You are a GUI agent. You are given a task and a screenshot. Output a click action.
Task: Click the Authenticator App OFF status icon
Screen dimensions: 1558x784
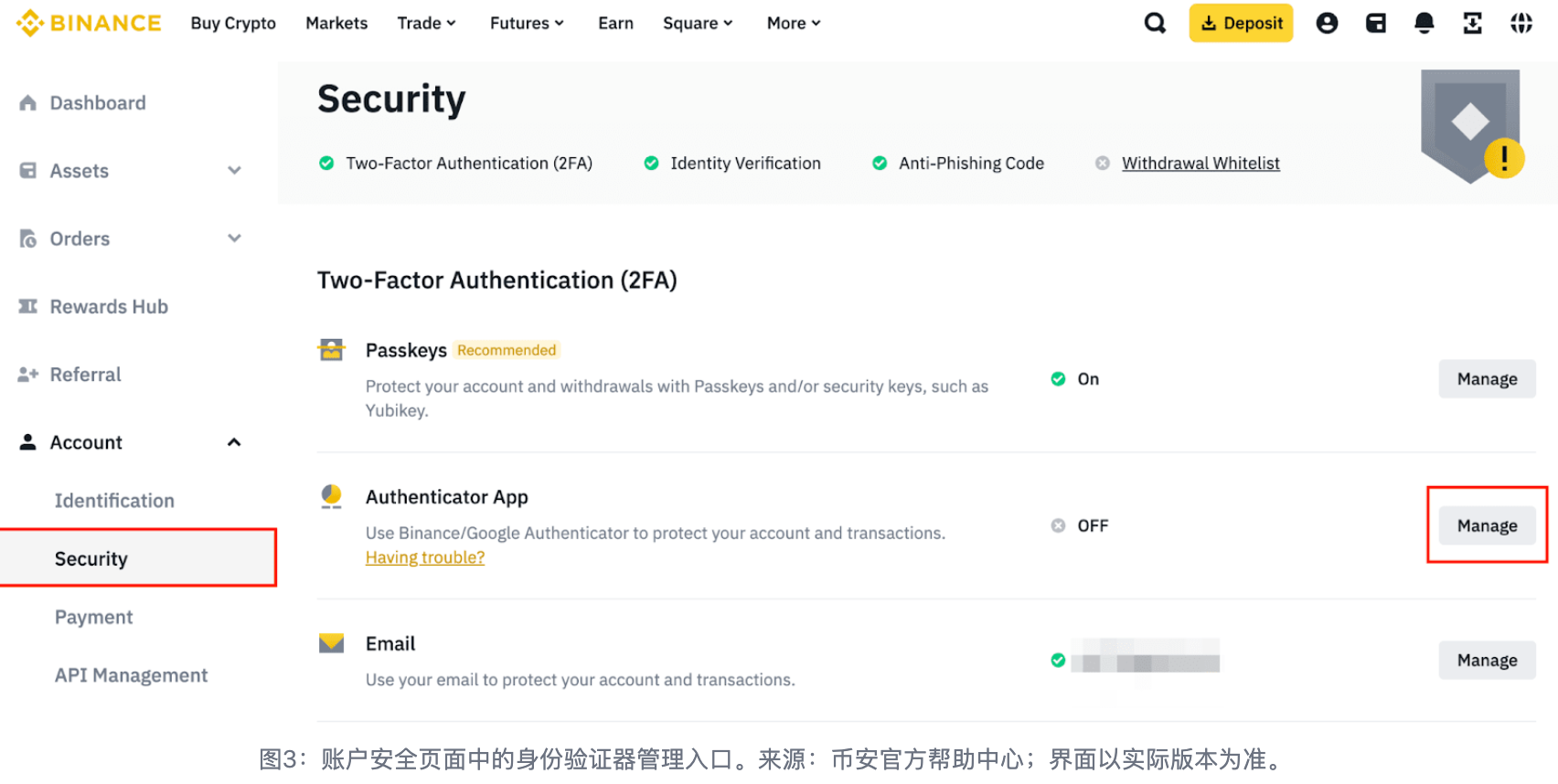pos(1058,525)
